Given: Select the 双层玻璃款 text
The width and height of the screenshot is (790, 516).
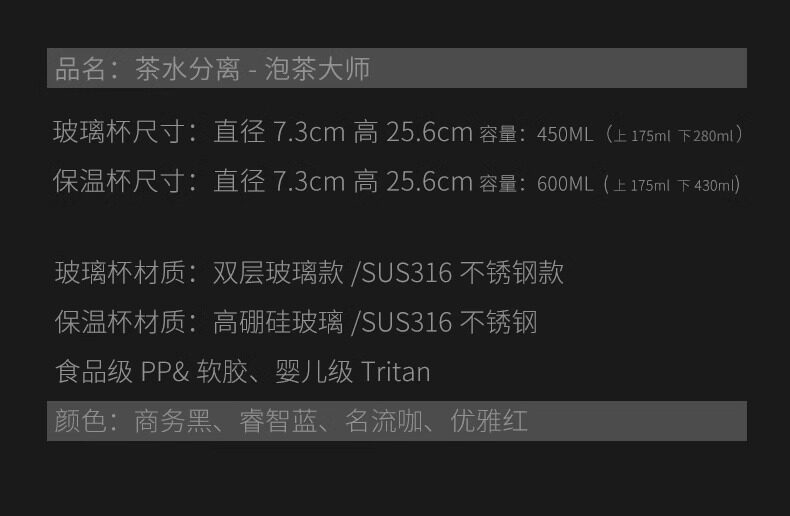Looking at the screenshot, I should pos(277,272).
